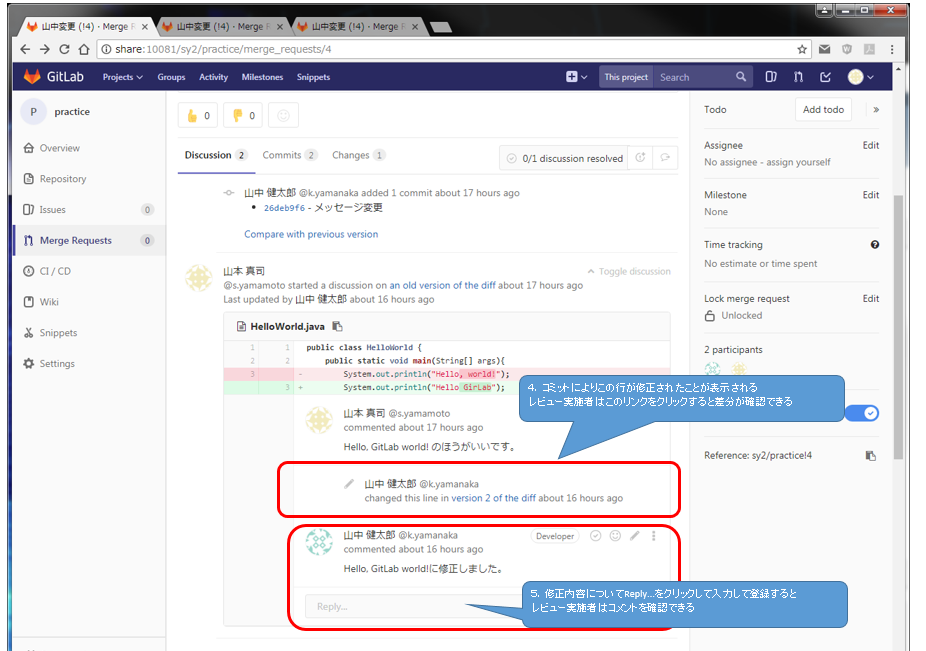Image resolution: width=926 pixels, height=651 pixels.
Task: Open the Compare with previous version link
Action: [311, 234]
